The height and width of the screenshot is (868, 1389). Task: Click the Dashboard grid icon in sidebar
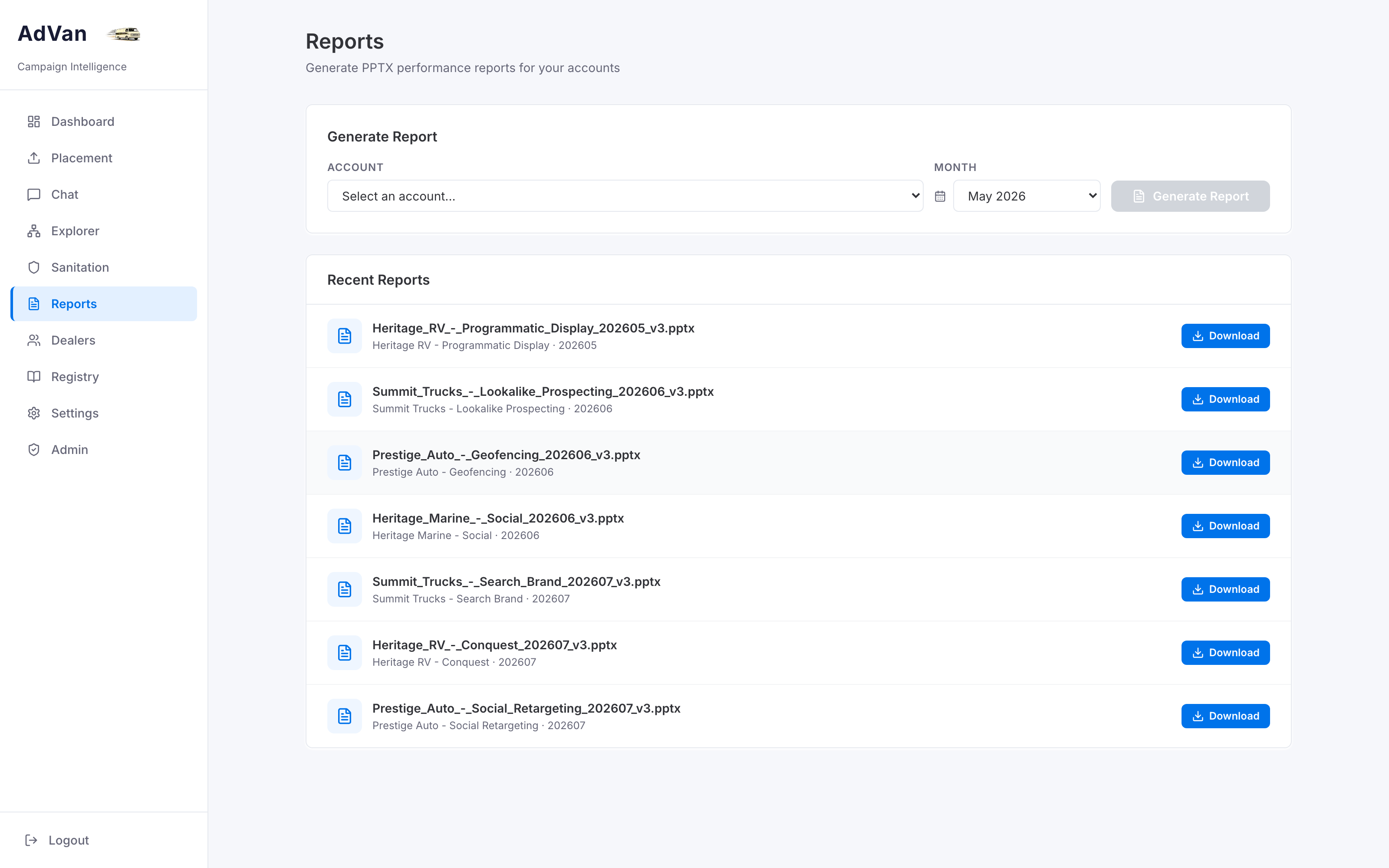click(34, 122)
